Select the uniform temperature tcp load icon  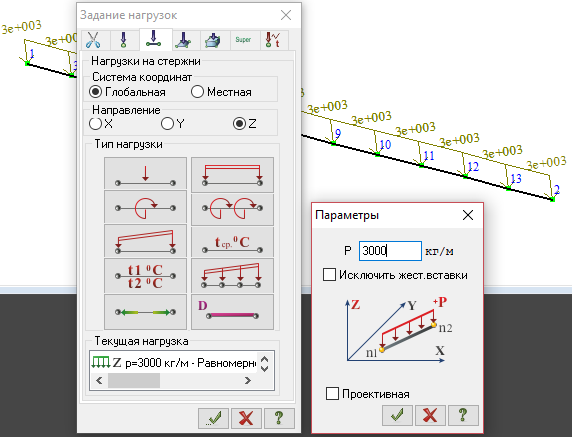coord(232,242)
